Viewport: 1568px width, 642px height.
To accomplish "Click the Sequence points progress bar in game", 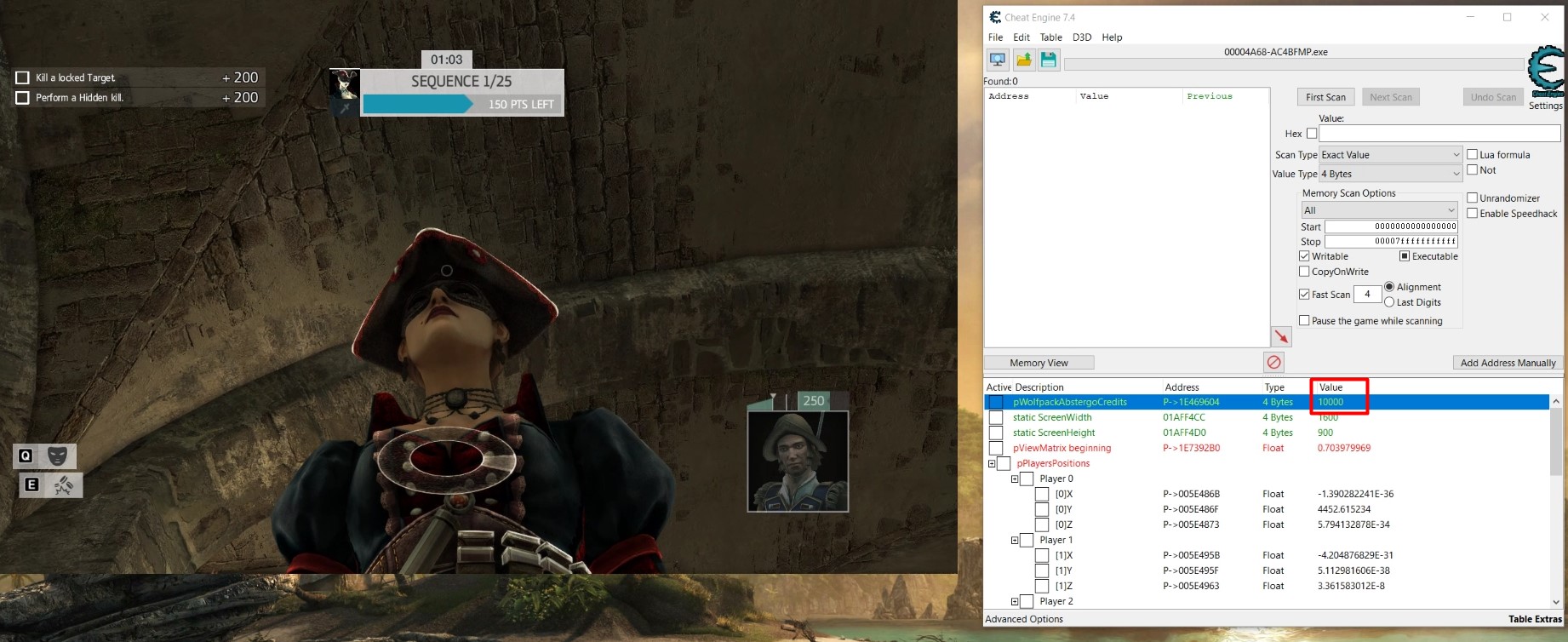I will 461,104.
